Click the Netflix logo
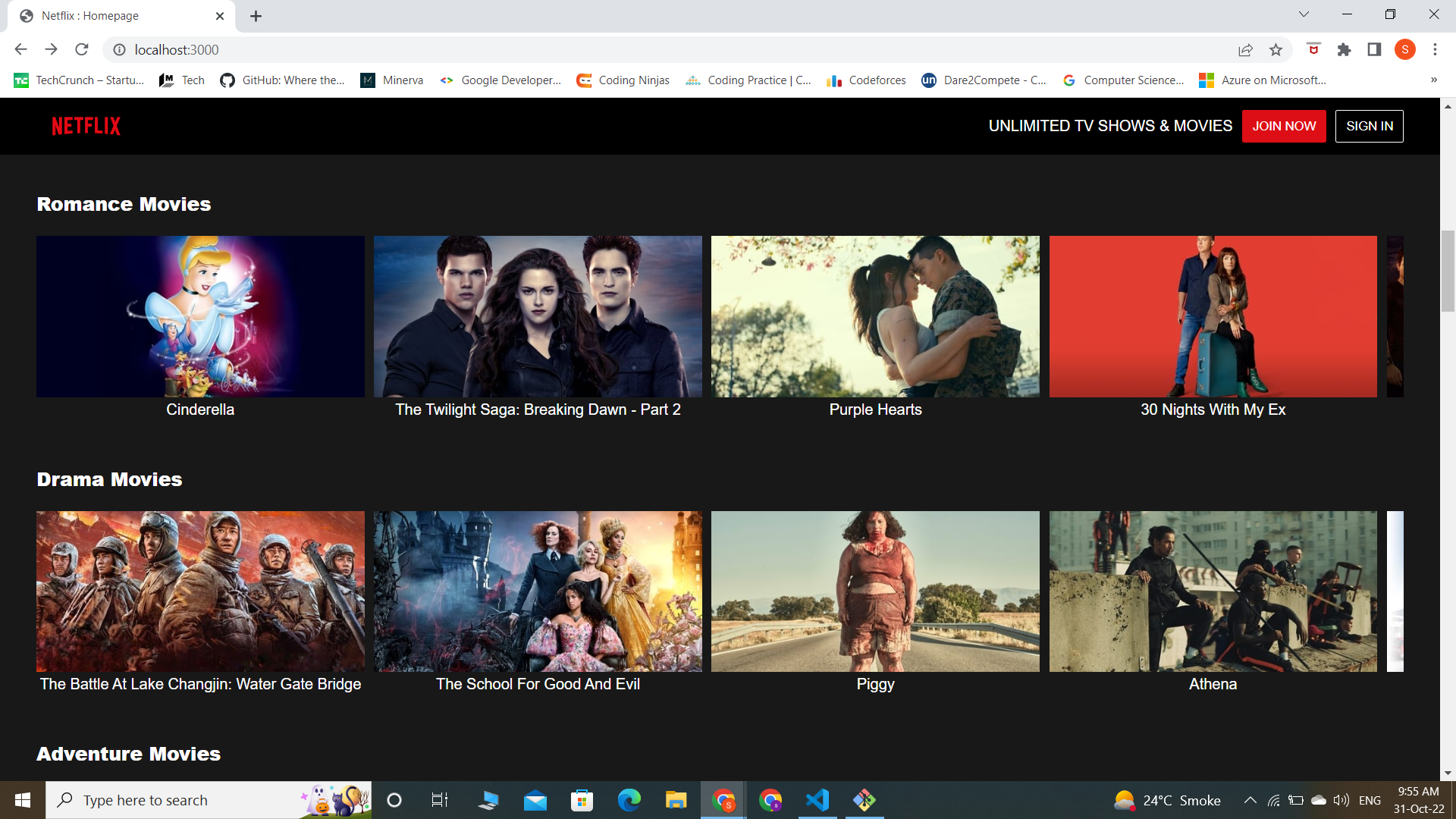Screen dimensions: 1456x819 (x=85, y=126)
